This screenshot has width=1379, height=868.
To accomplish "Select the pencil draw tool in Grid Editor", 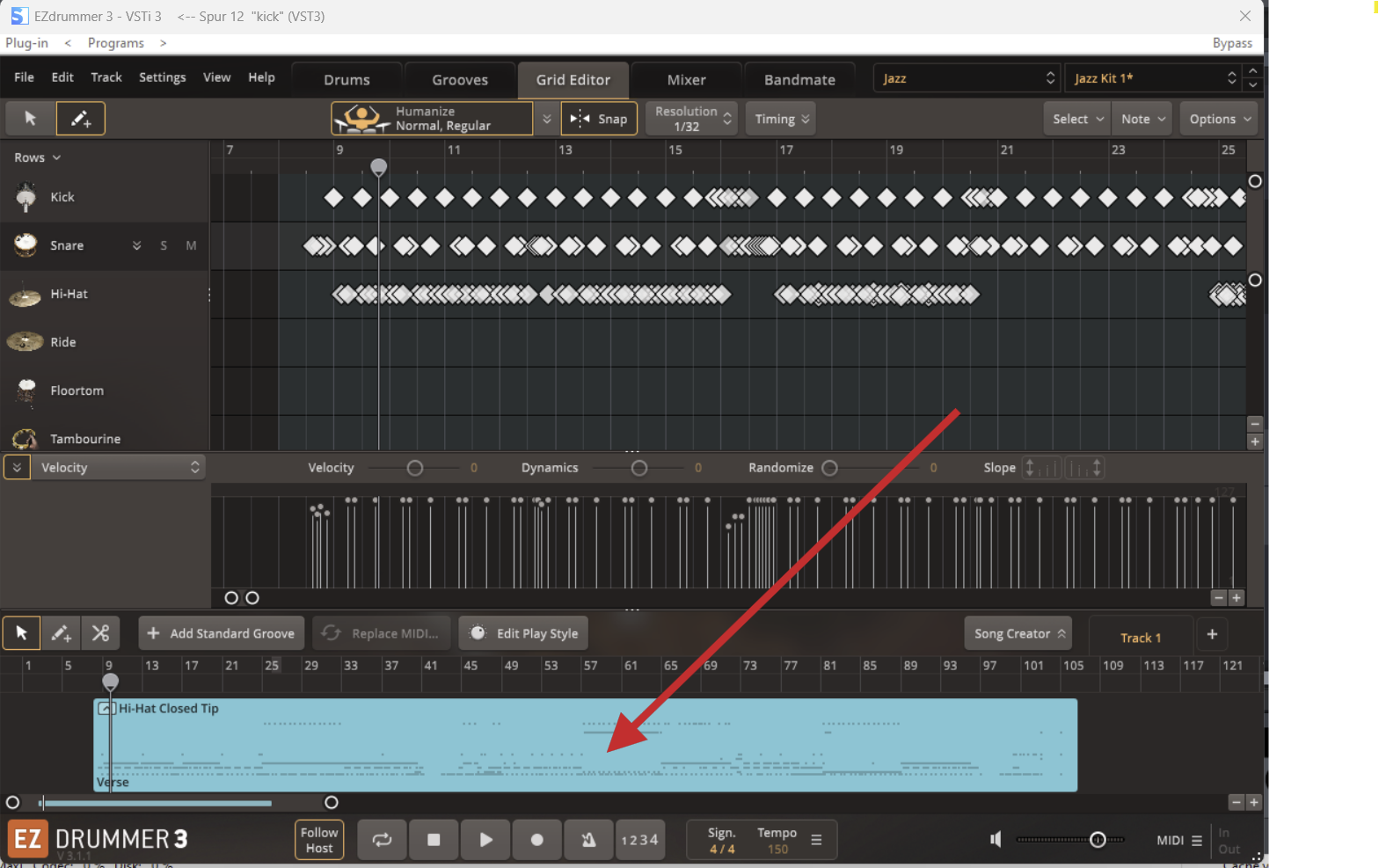I will [81, 119].
